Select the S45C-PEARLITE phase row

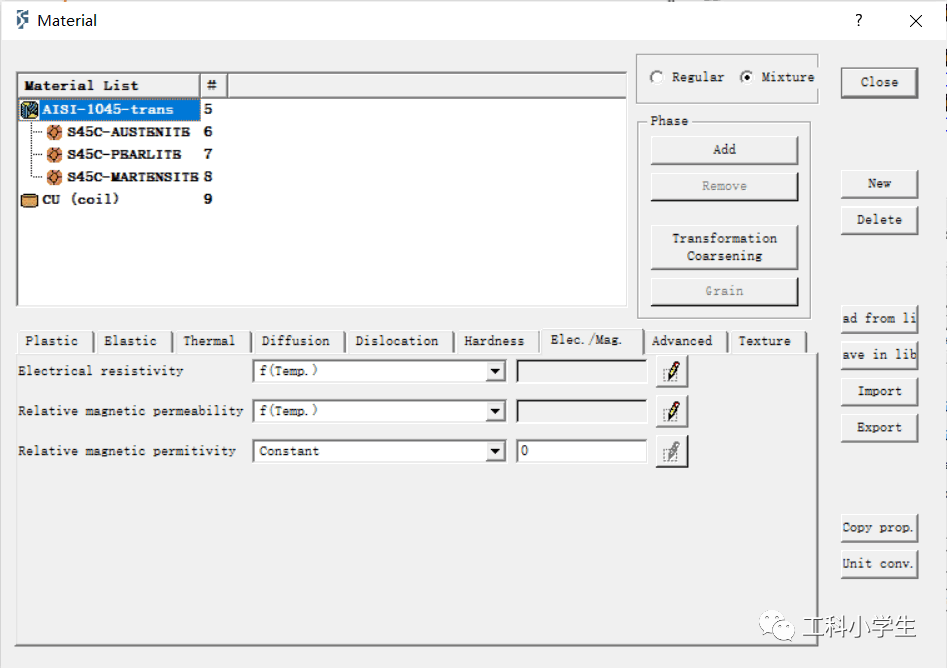[124, 155]
